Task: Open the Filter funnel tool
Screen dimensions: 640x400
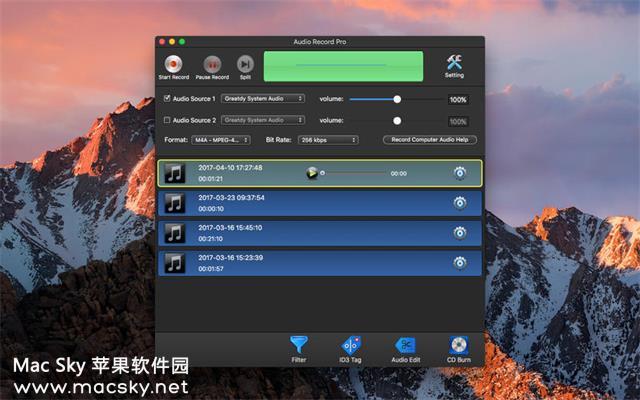Action: (299, 345)
